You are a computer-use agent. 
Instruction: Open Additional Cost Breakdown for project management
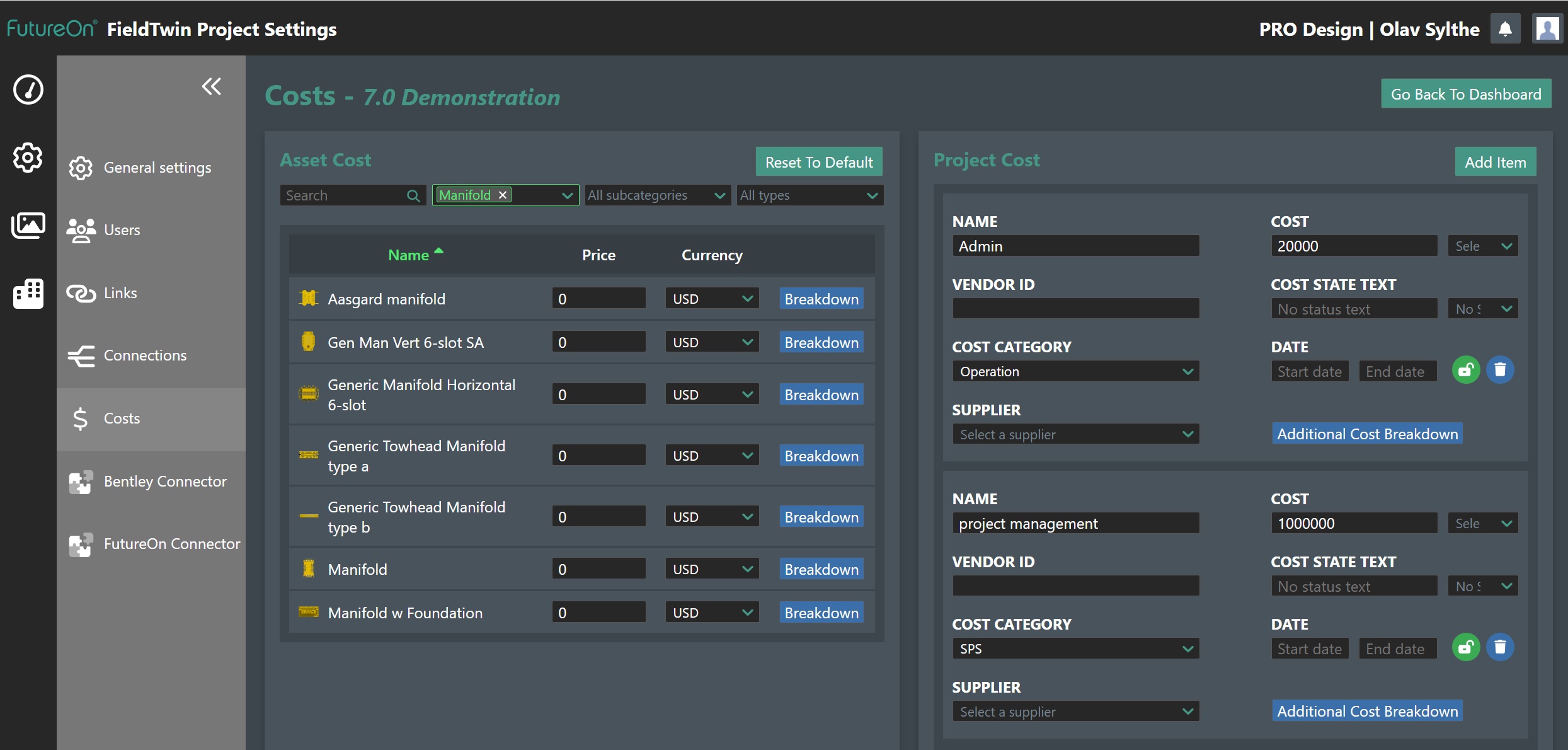(x=1367, y=711)
